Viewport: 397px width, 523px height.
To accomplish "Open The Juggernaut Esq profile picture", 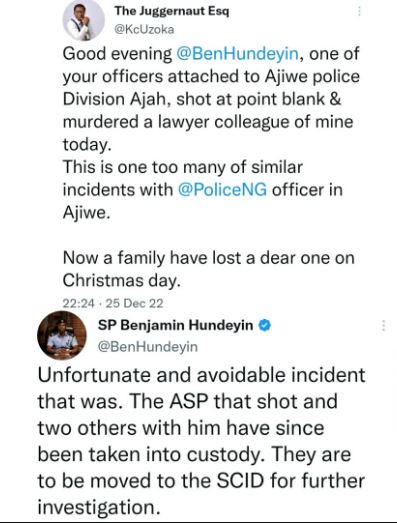I will pyautogui.click(x=83, y=21).
